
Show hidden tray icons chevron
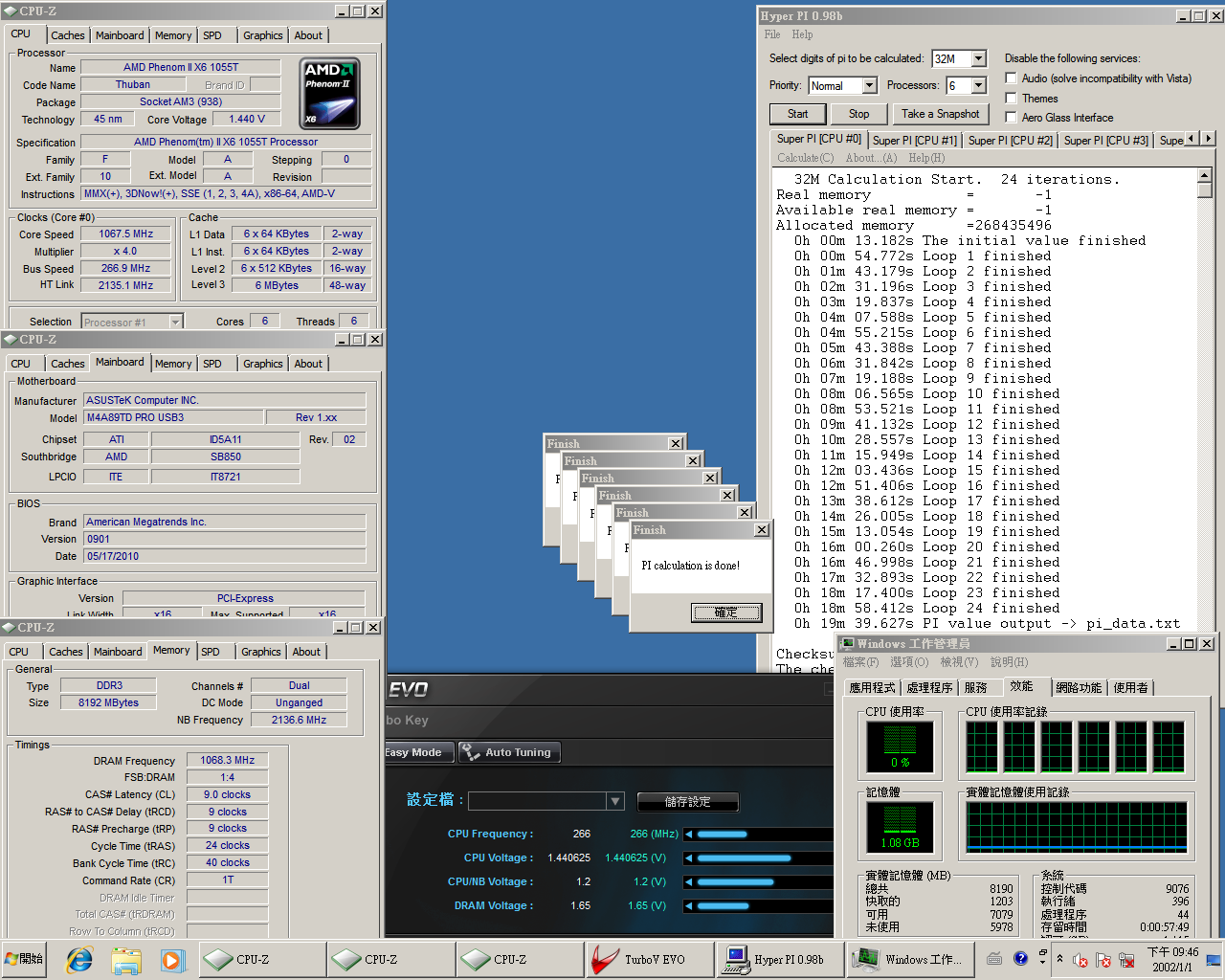pos(1059,959)
